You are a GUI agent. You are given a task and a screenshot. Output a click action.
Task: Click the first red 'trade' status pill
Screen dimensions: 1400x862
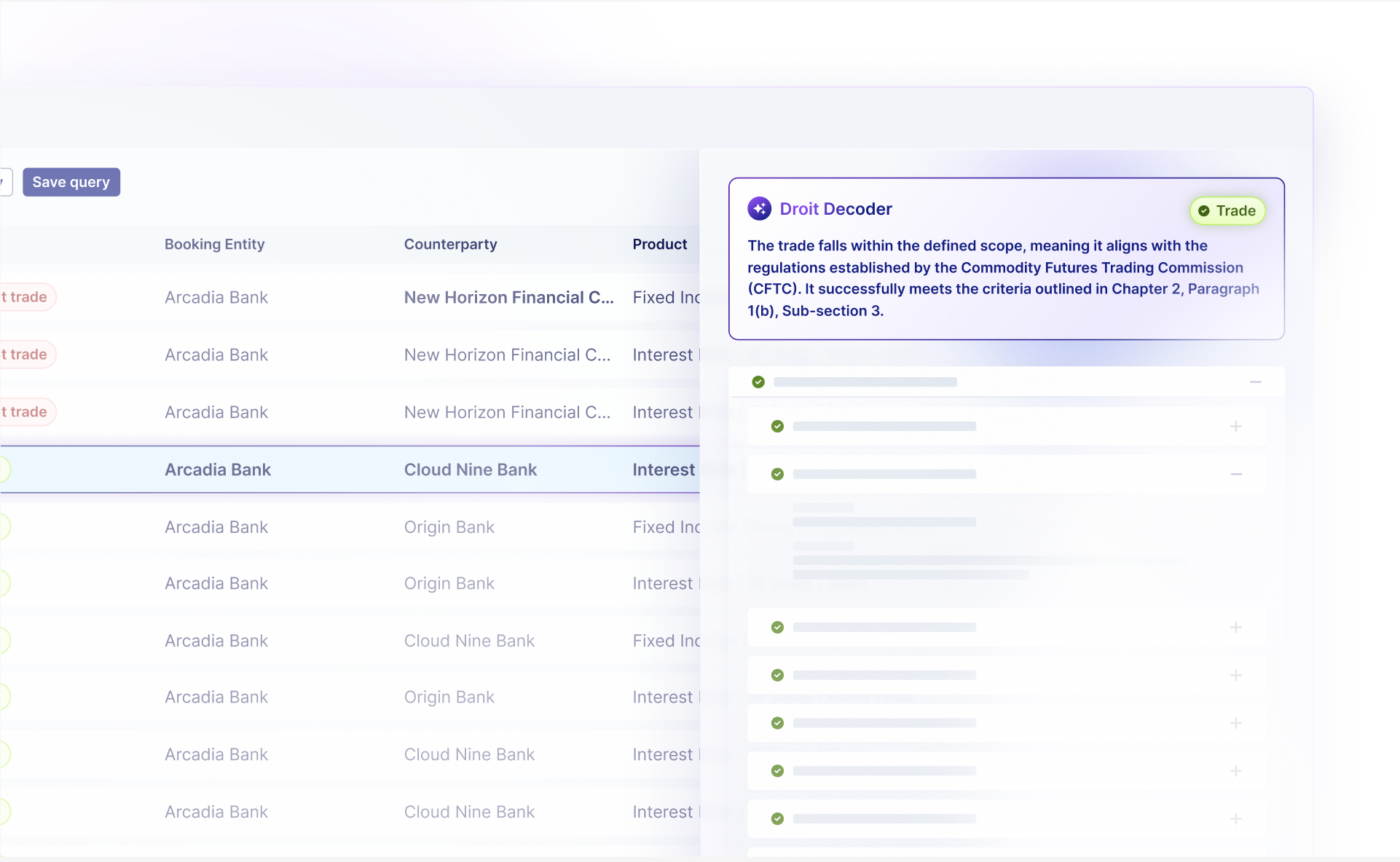27,297
